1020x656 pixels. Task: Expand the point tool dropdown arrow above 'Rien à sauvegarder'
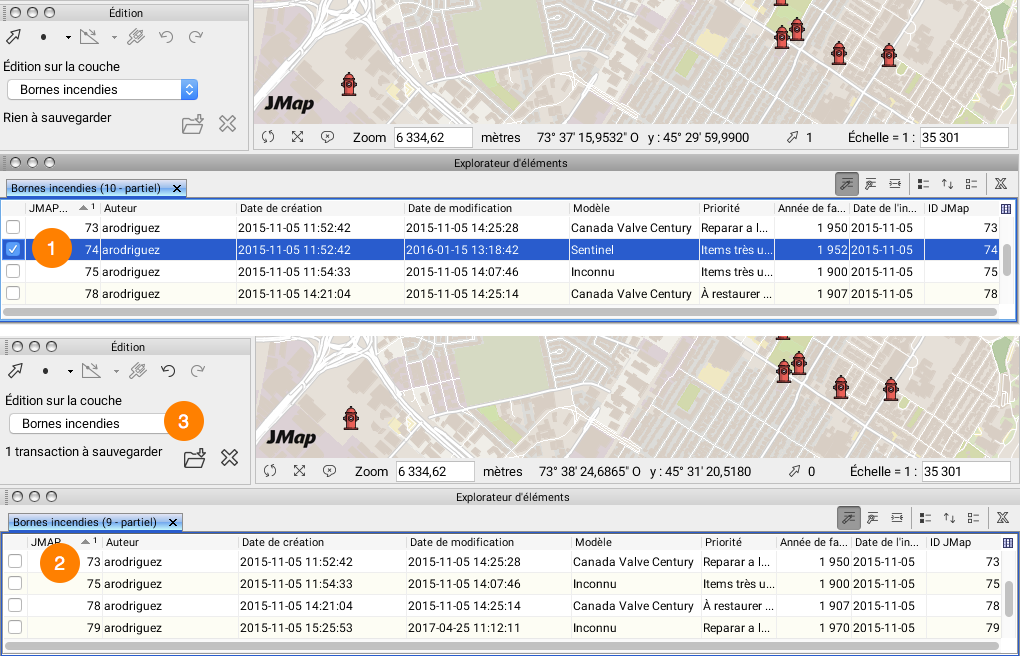[x=68, y=38]
